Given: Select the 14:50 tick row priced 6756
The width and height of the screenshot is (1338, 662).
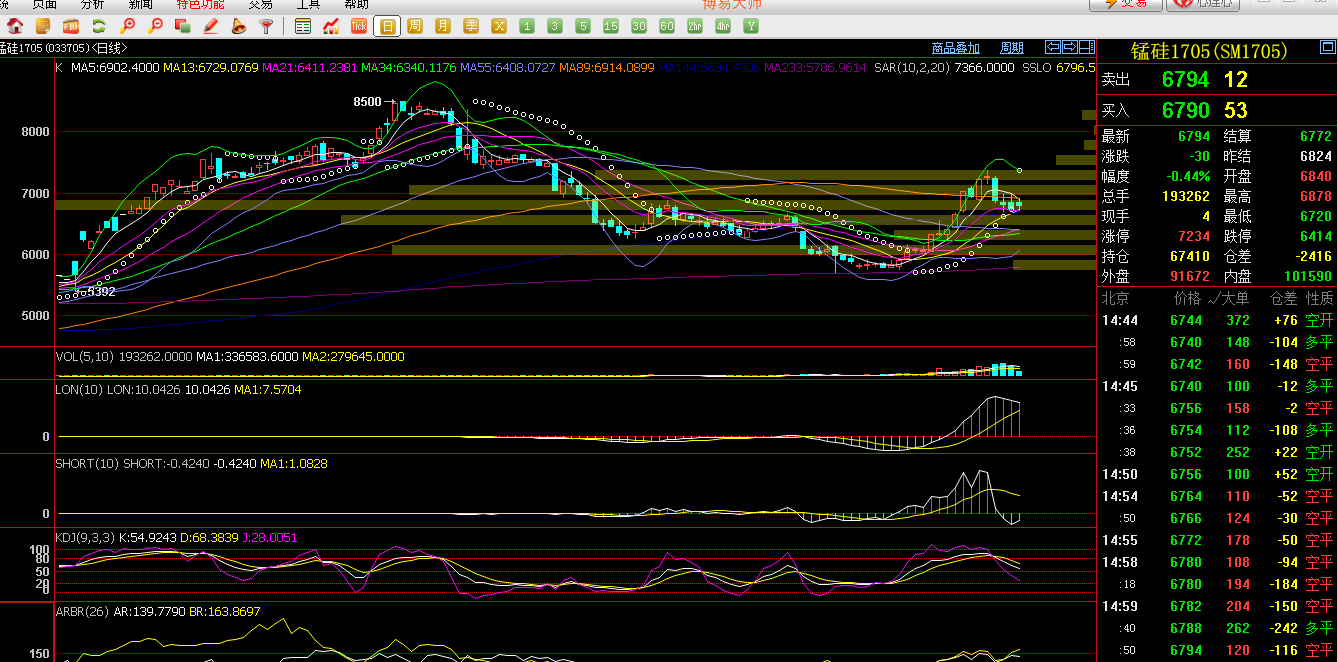Looking at the screenshot, I should 1217,474.
